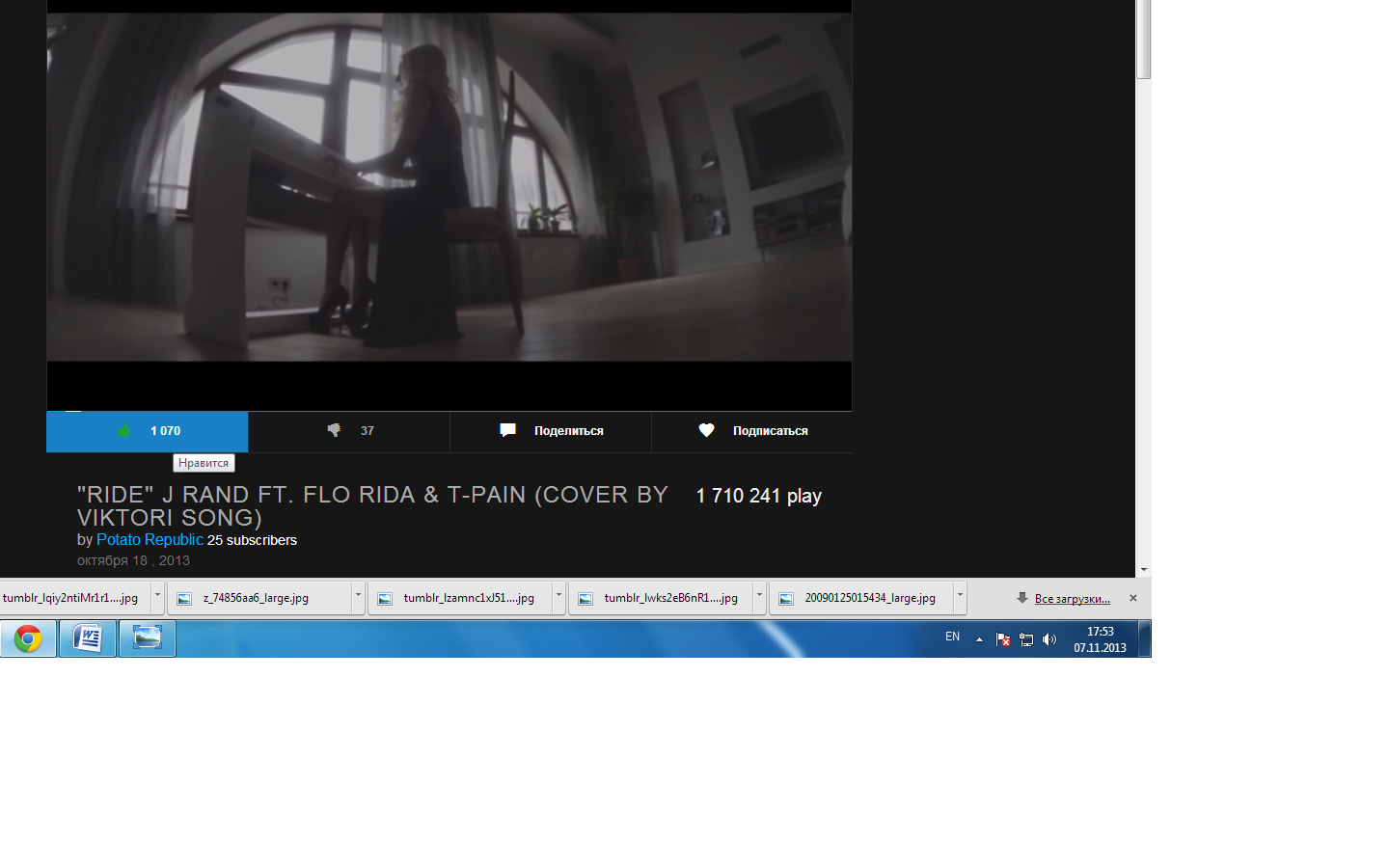The width and height of the screenshot is (1389, 868).
Task: Click the vertical scrollbar thumb
Action: (x=1143, y=40)
